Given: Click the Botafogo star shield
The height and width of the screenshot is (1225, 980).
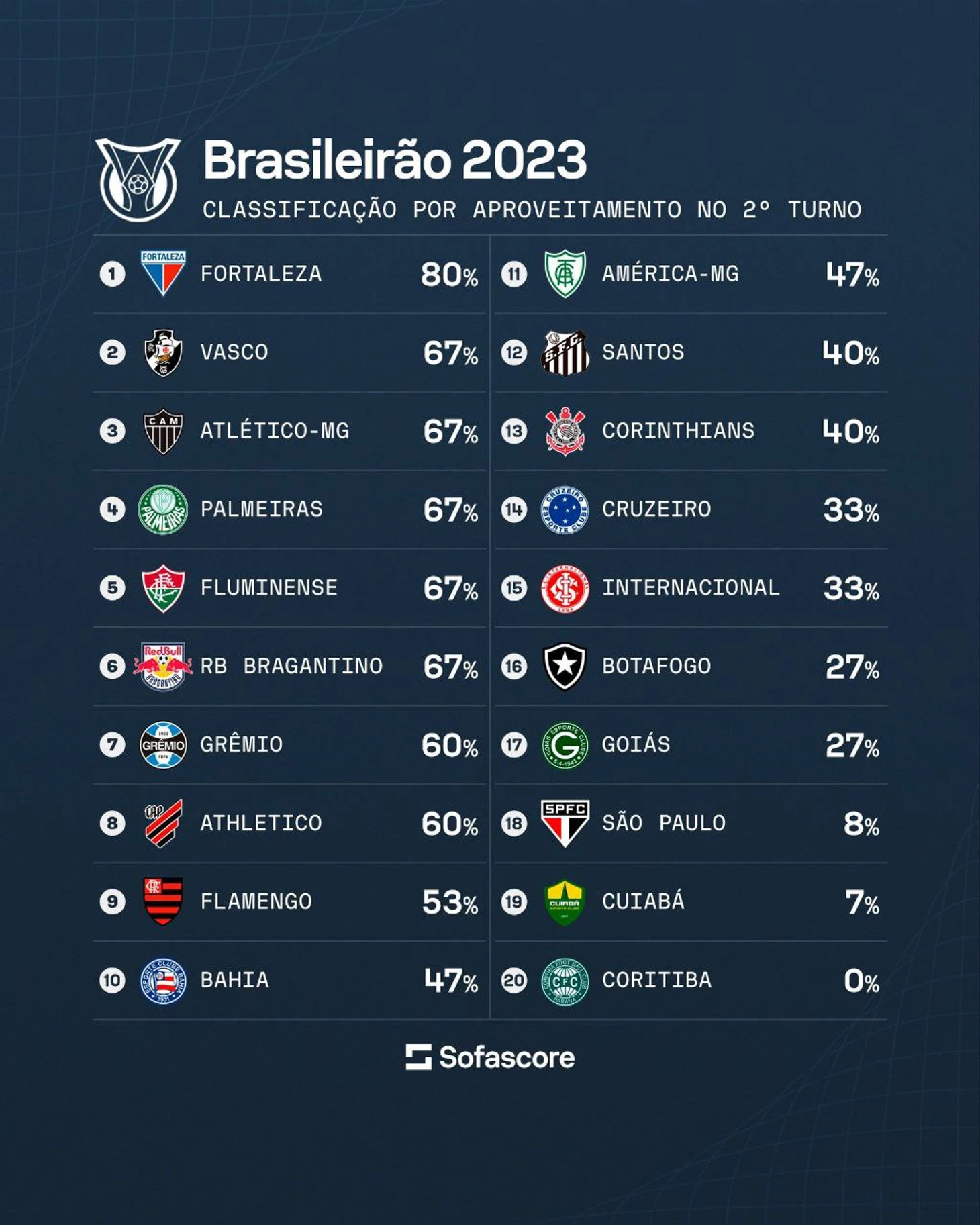Looking at the screenshot, I should click(x=565, y=666).
